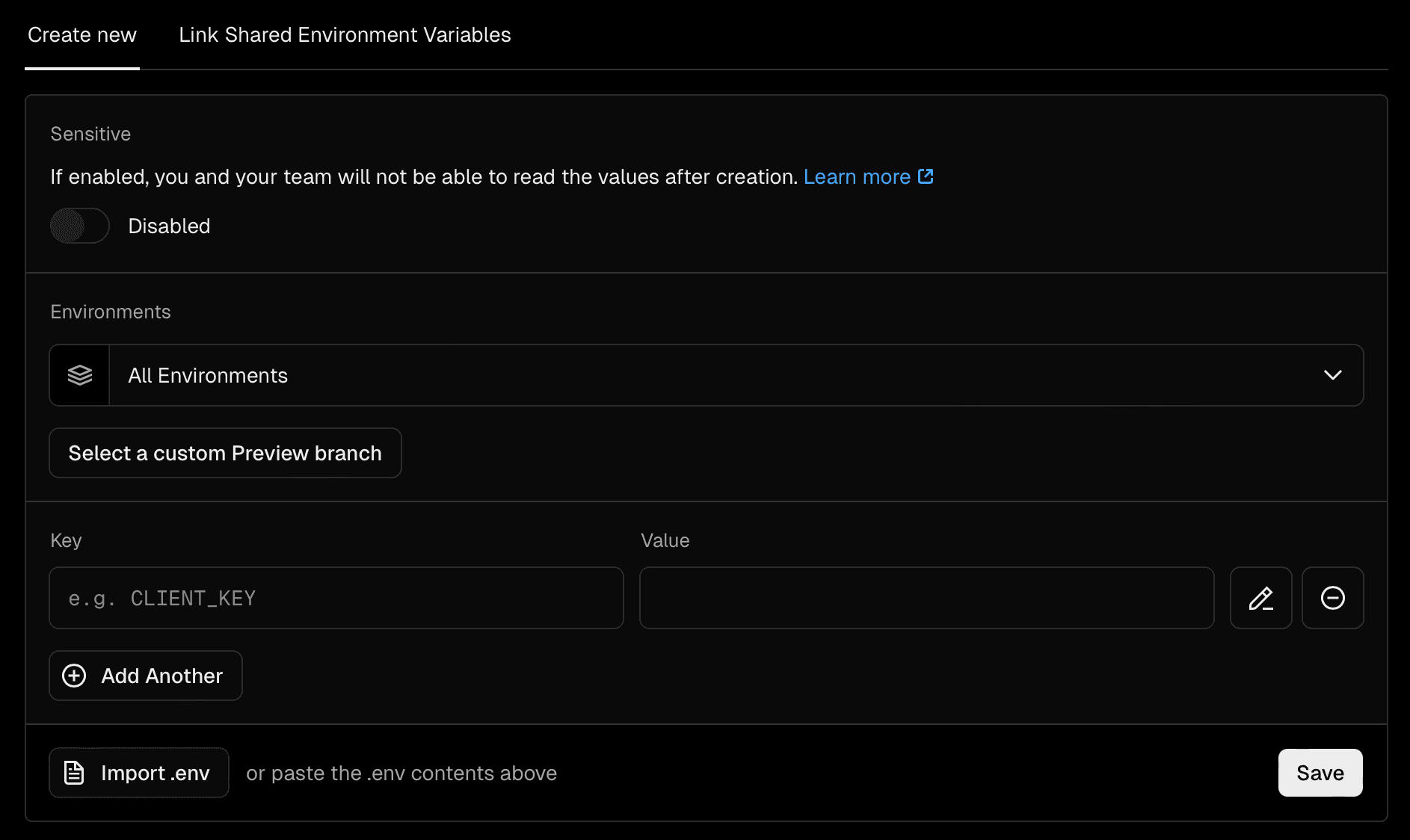Open the All Environments dropdown

tap(673, 375)
